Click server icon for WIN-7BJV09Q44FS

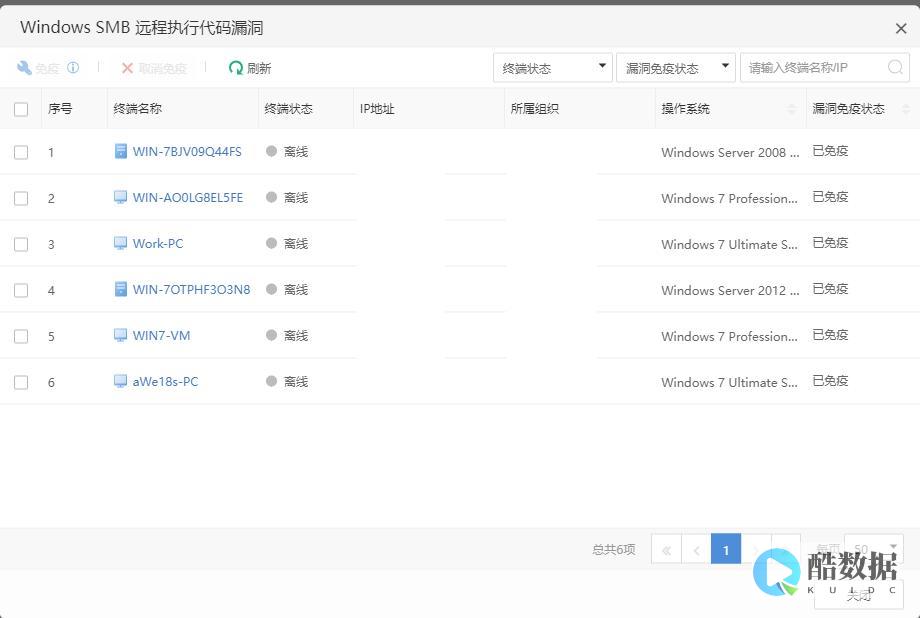pos(120,151)
